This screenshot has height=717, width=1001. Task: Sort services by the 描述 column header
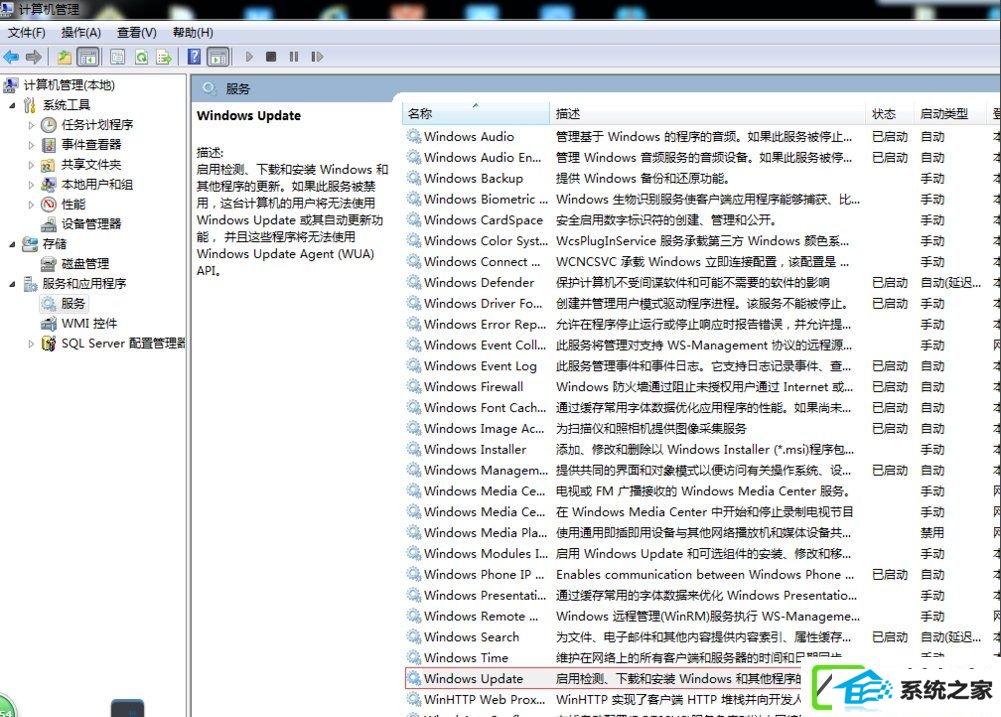point(707,114)
